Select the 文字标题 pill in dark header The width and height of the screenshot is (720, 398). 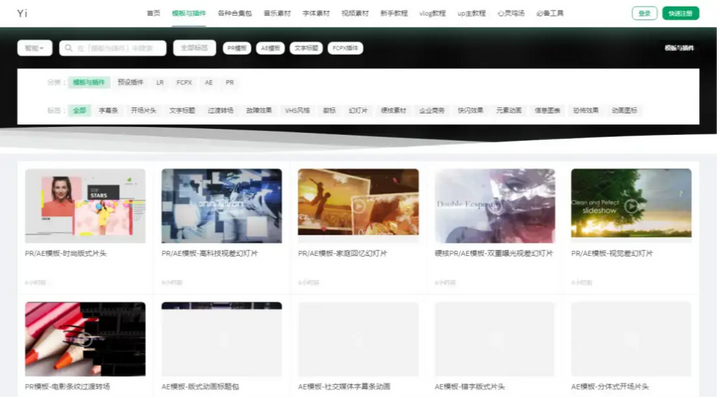coord(306,48)
